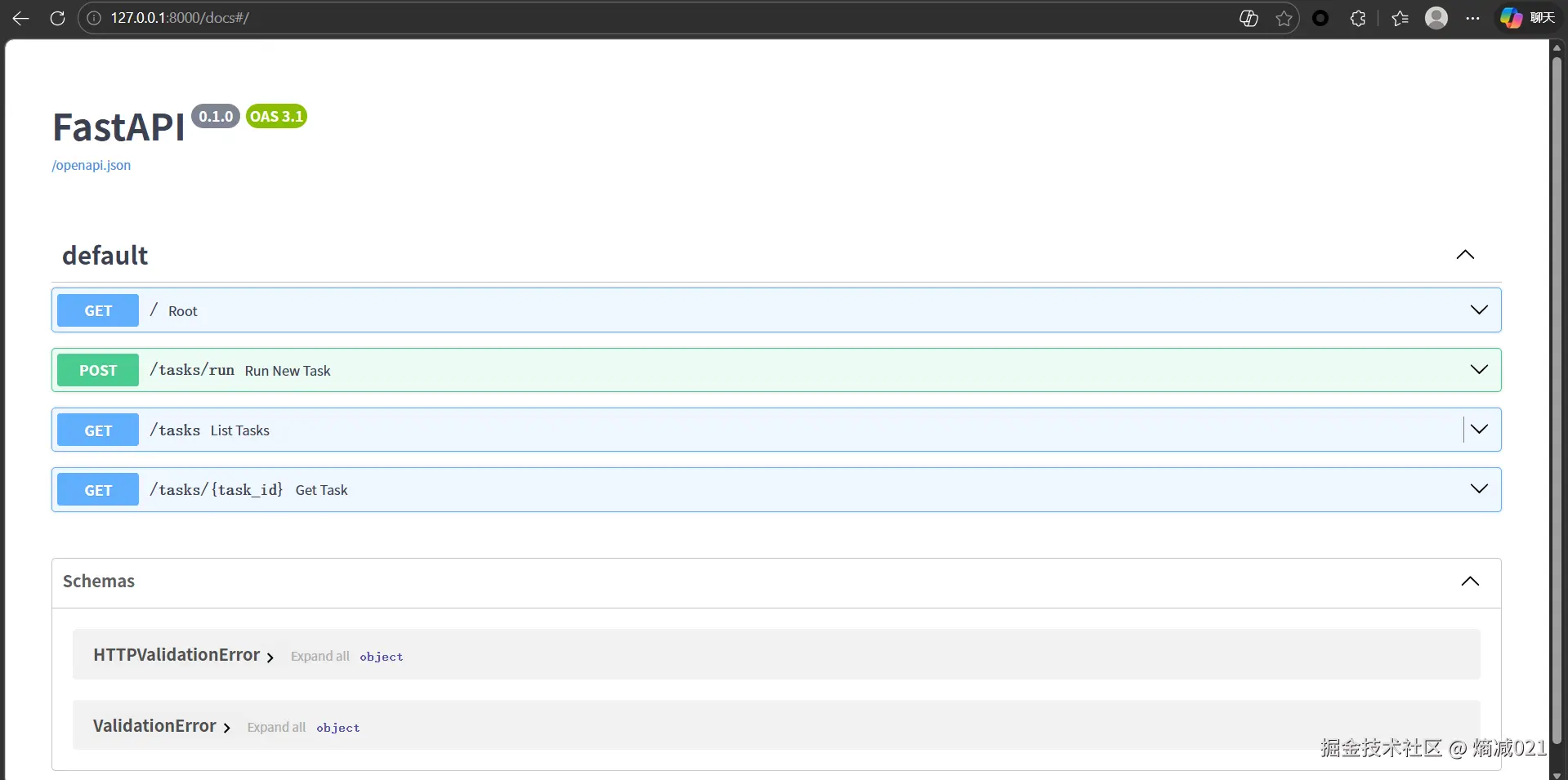Refresh the current page

[x=57, y=18]
